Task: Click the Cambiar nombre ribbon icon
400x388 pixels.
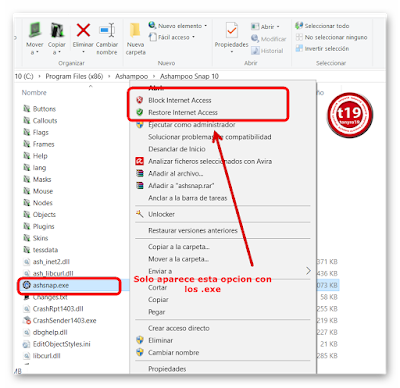Action: (107, 30)
